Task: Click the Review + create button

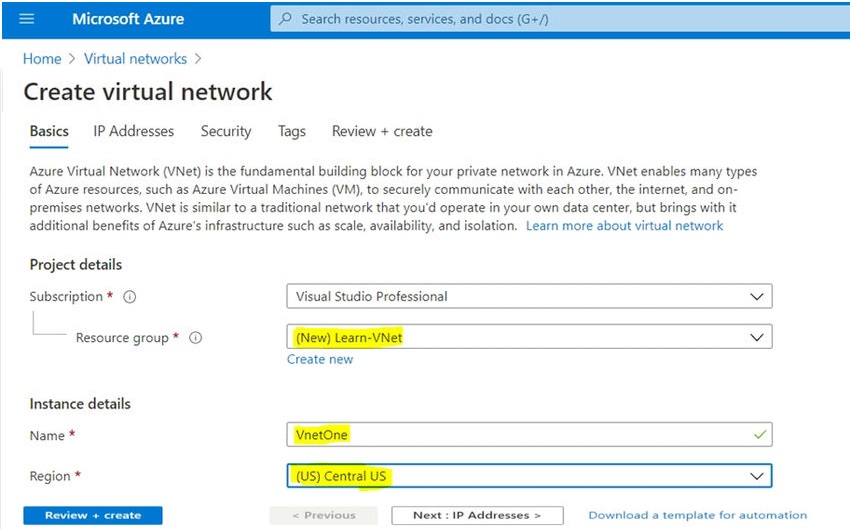Action: point(93,515)
